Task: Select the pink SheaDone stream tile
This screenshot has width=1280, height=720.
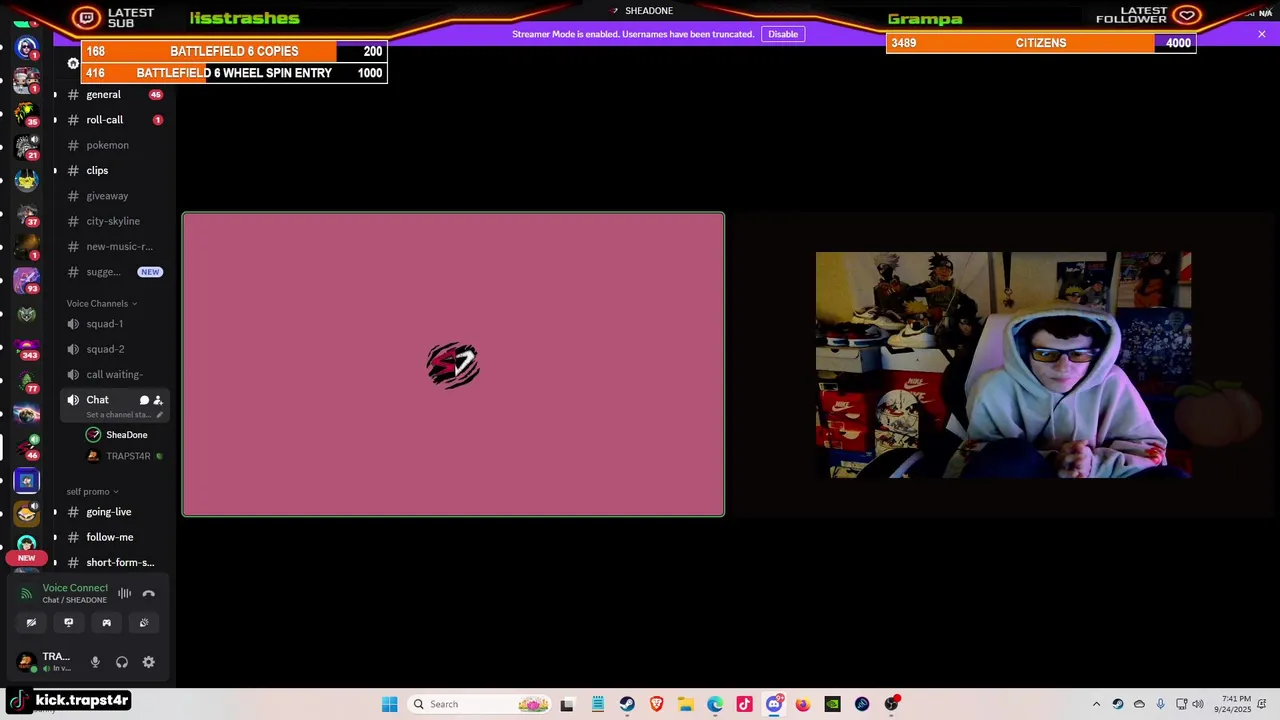Action: click(x=453, y=365)
